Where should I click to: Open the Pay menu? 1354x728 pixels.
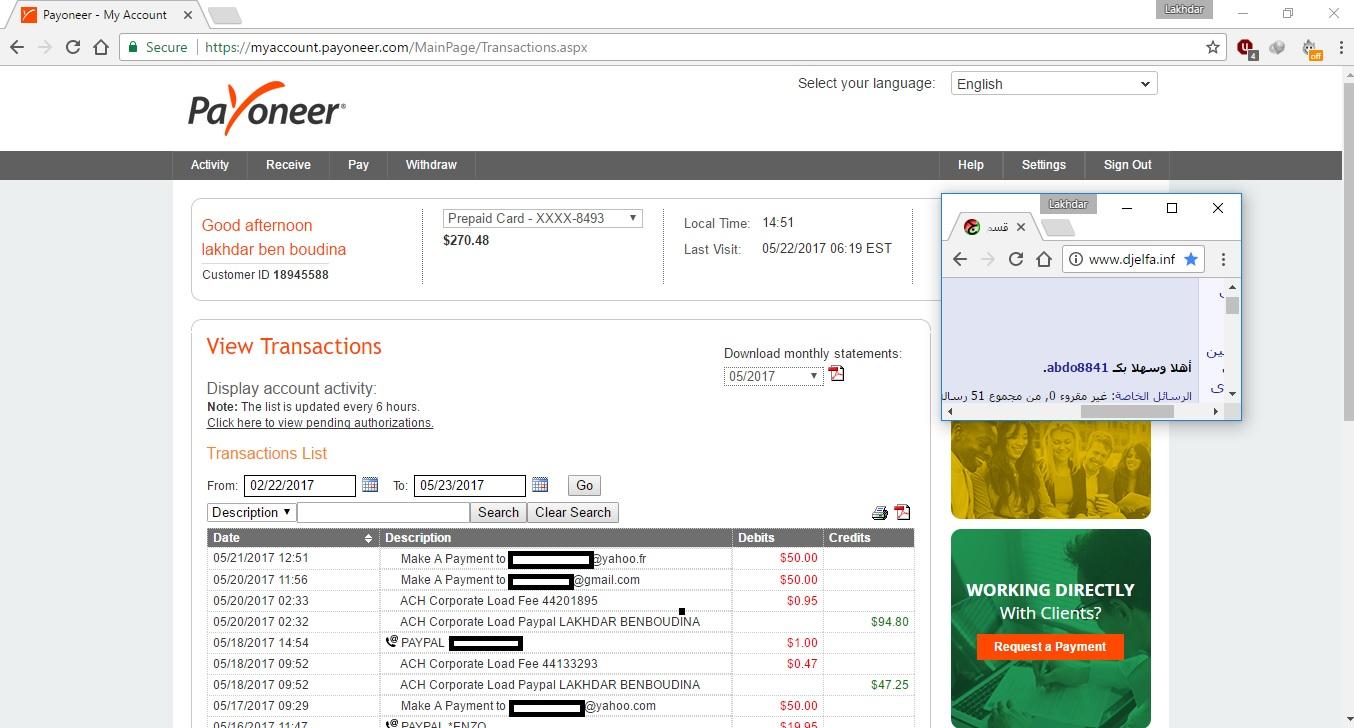[358, 165]
